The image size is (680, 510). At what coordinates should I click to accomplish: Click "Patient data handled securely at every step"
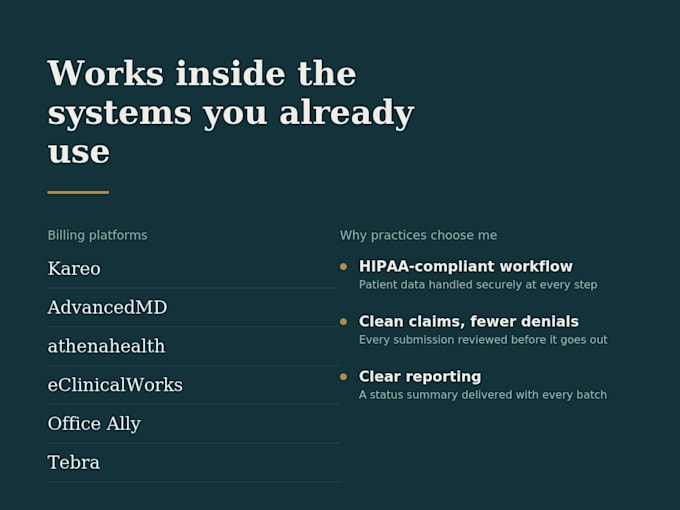(478, 285)
